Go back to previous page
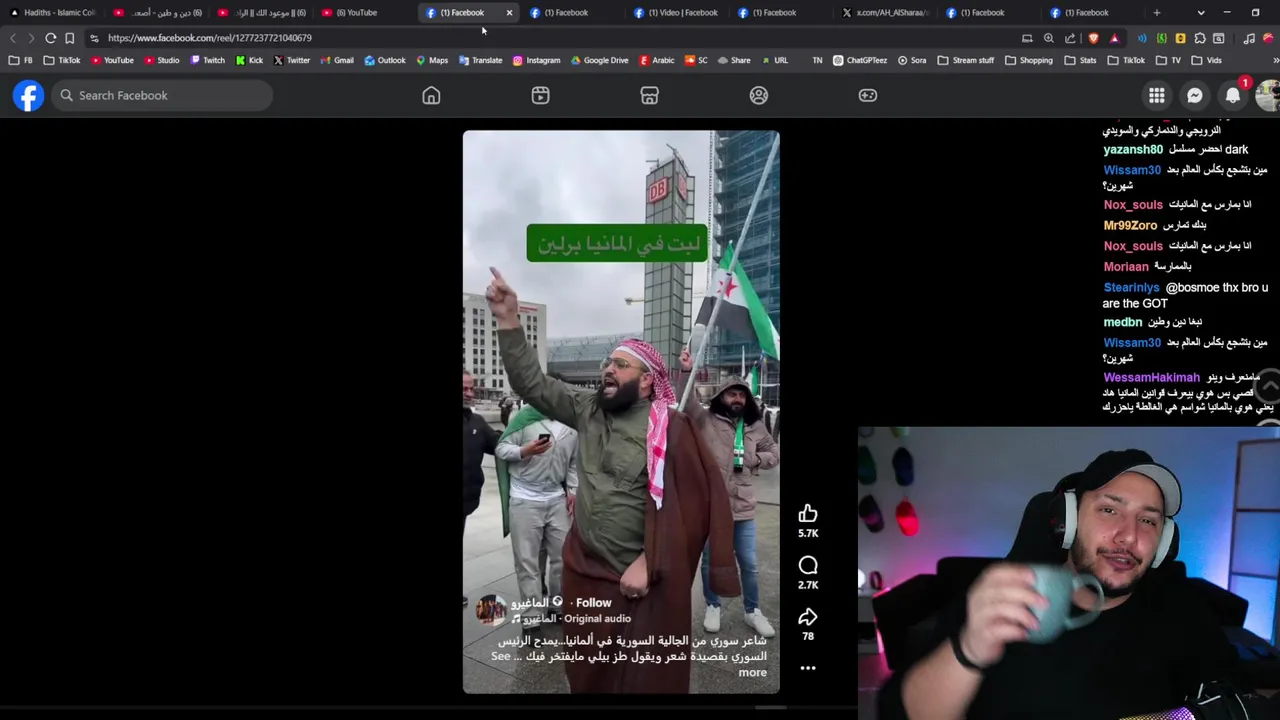 tap(13, 38)
